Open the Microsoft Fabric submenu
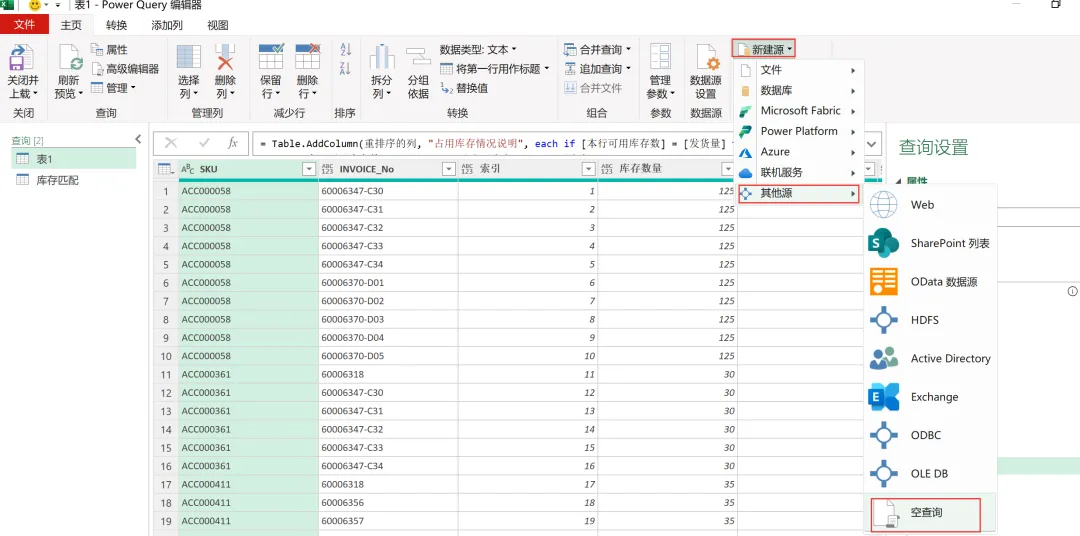The width and height of the screenshot is (1080, 536). pos(798,111)
